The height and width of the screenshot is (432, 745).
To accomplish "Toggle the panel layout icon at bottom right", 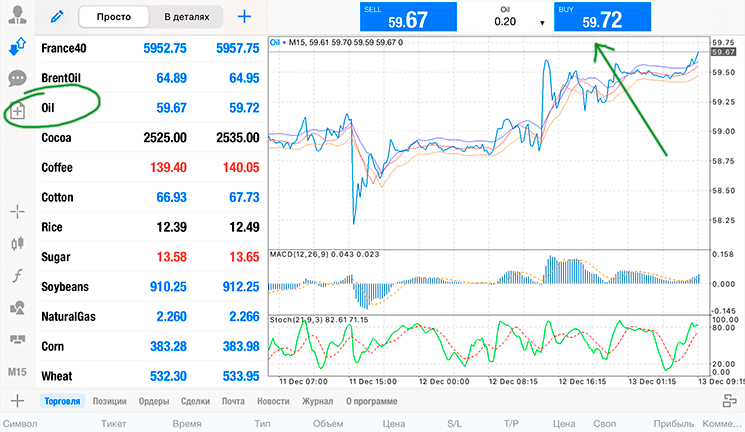I will pyautogui.click(x=729, y=401).
